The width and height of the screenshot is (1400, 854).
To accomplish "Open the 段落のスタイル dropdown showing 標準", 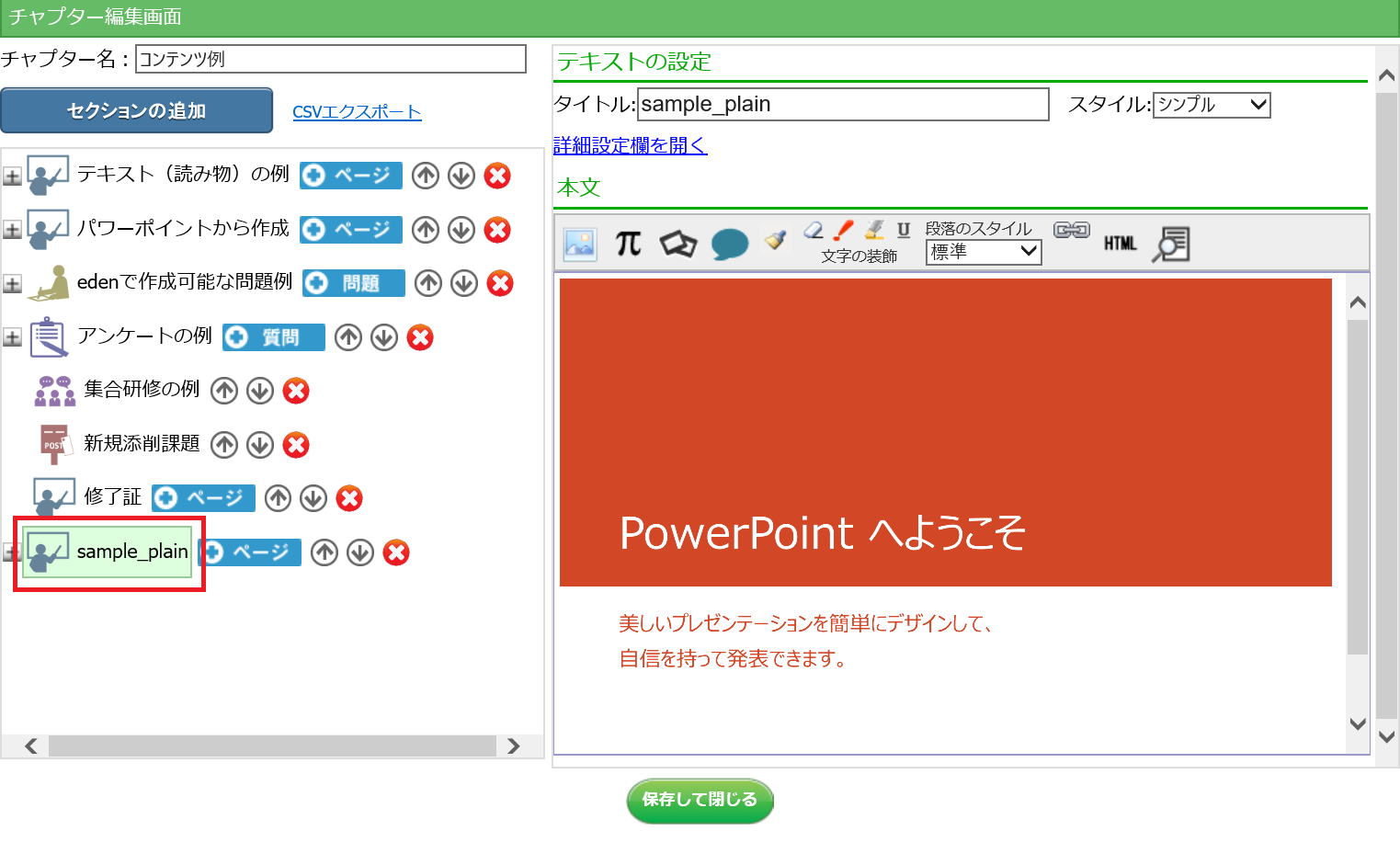I will click(984, 251).
